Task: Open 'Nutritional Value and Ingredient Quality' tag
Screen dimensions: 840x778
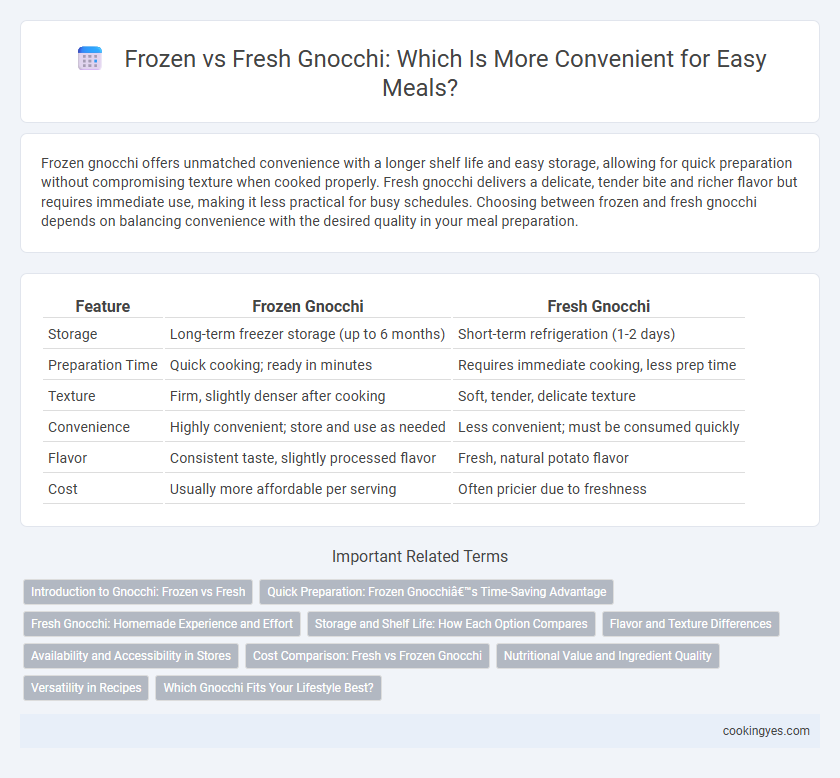Action: coord(608,656)
